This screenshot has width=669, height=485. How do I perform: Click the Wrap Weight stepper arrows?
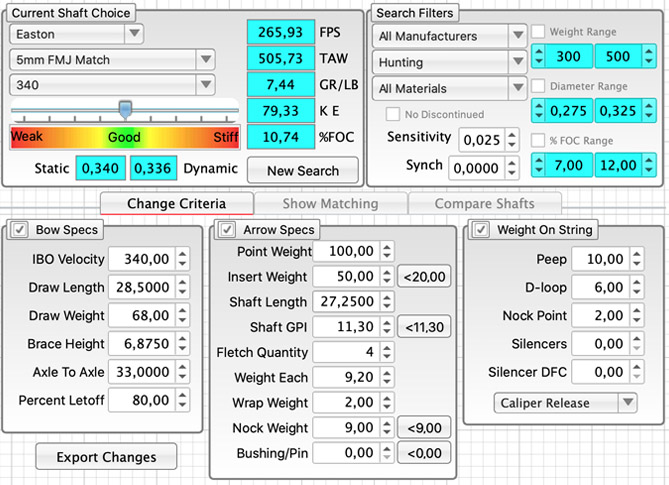pyautogui.click(x=387, y=402)
